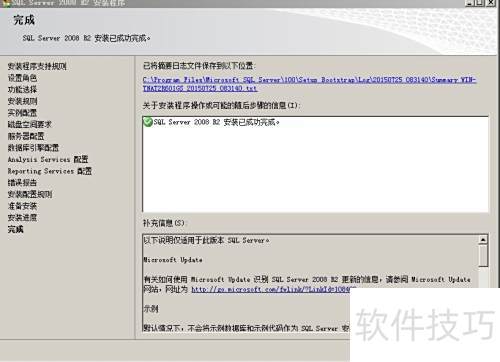This screenshot has height=362, width=500.
Task: Click the supplementary info scrollbar up arrow
Action: click(x=483, y=239)
